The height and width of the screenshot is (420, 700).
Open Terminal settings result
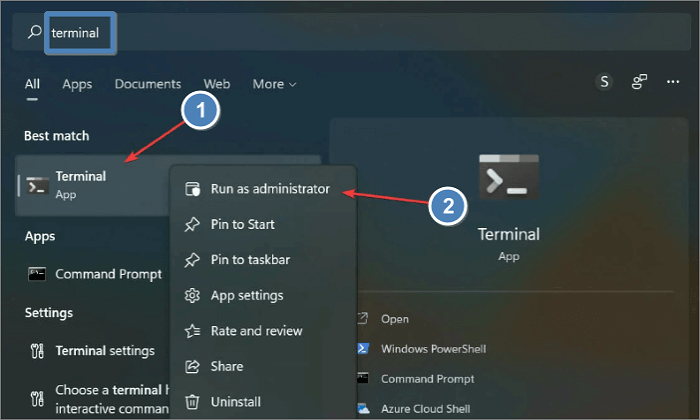(x=93, y=351)
